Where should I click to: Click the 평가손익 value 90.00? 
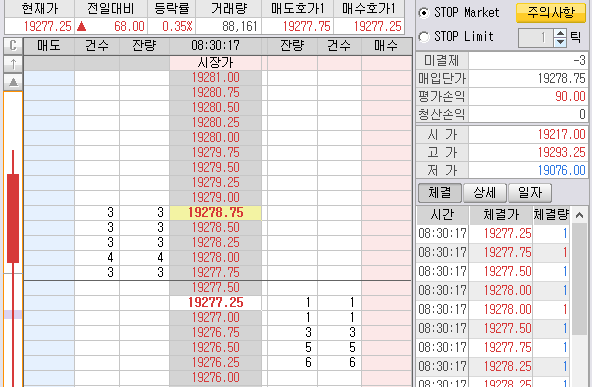pos(570,96)
